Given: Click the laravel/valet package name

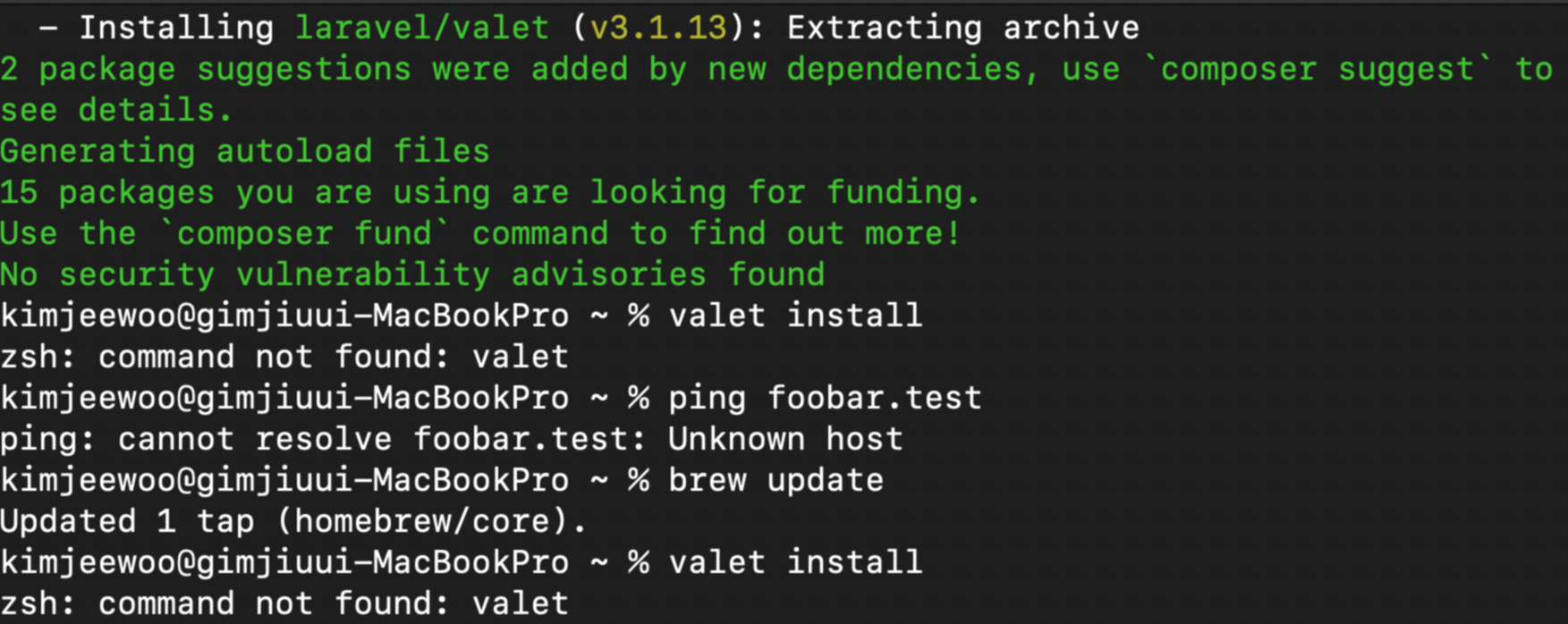Looking at the screenshot, I should coord(422,28).
